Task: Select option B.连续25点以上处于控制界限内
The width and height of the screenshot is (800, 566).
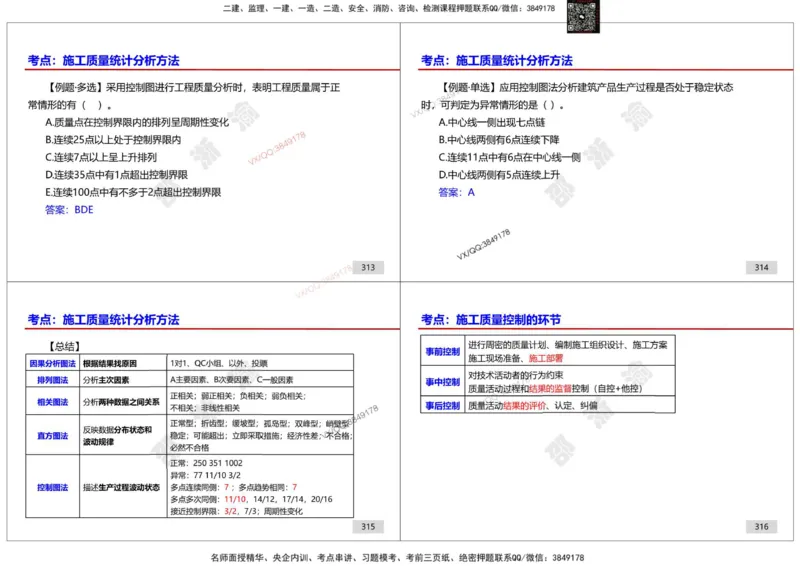Action: (x=113, y=140)
